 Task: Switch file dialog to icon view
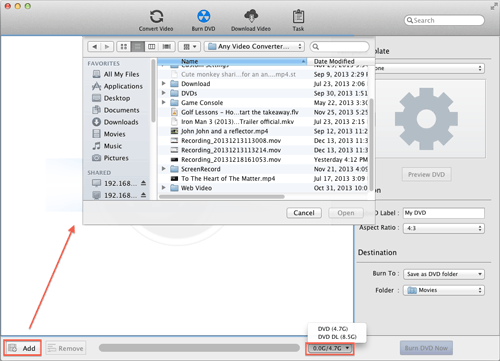click(124, 47)
